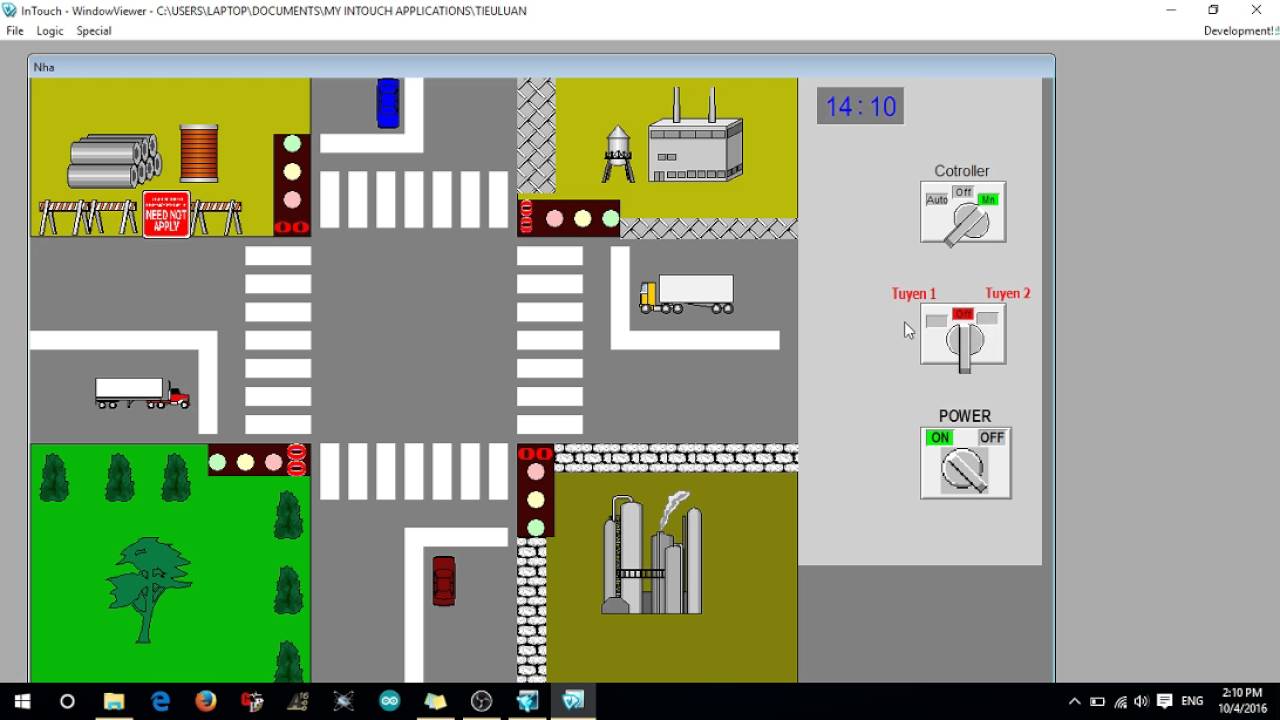This screenshot has width=1280, height=720.
Task: Click the Development! link at top right
Action: pos(1241,31)
